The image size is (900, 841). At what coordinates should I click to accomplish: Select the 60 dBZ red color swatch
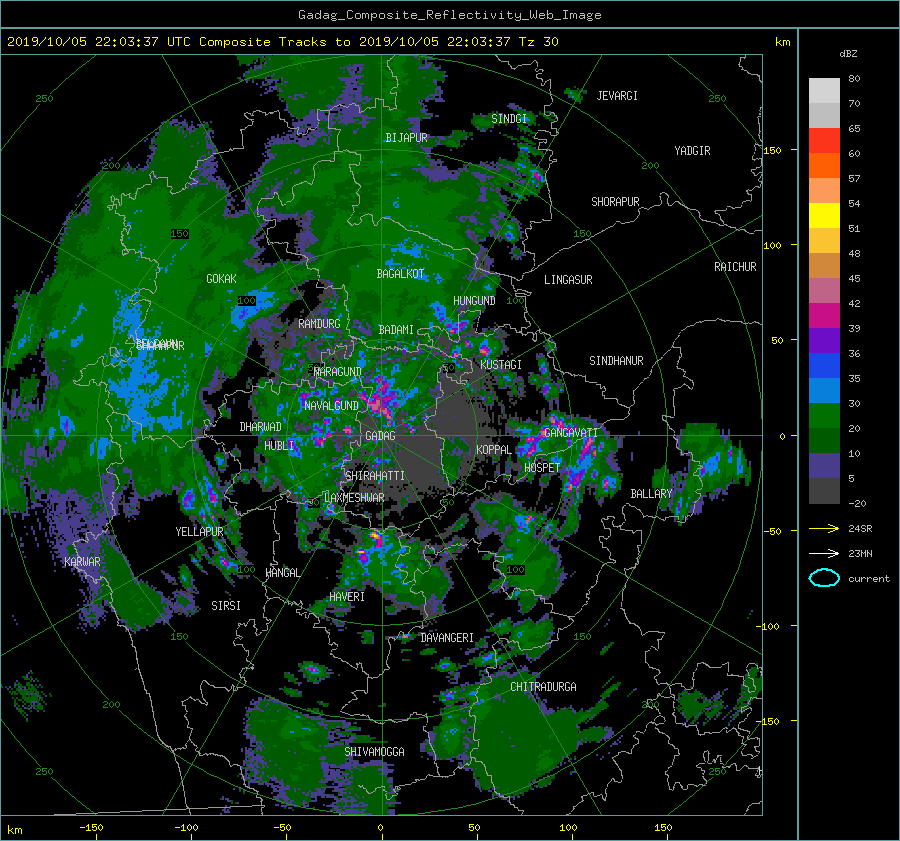click(x=824, y=141)
